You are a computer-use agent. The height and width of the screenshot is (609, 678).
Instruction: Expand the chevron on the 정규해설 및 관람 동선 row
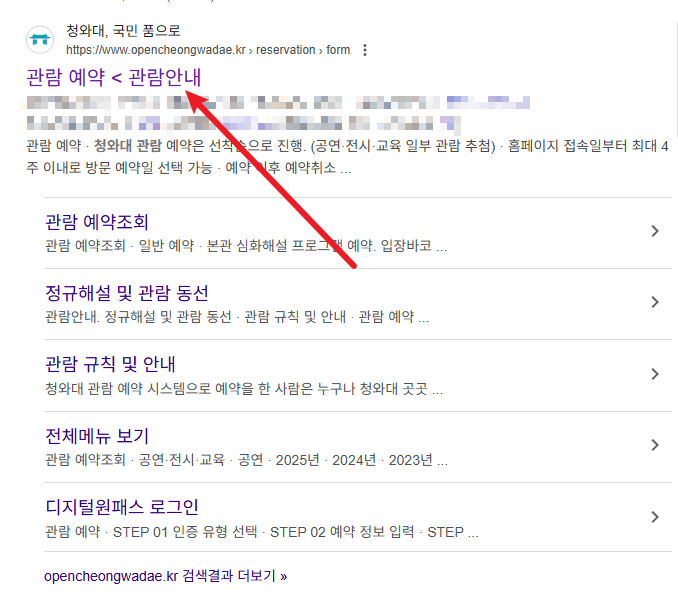tap(655, 302)
